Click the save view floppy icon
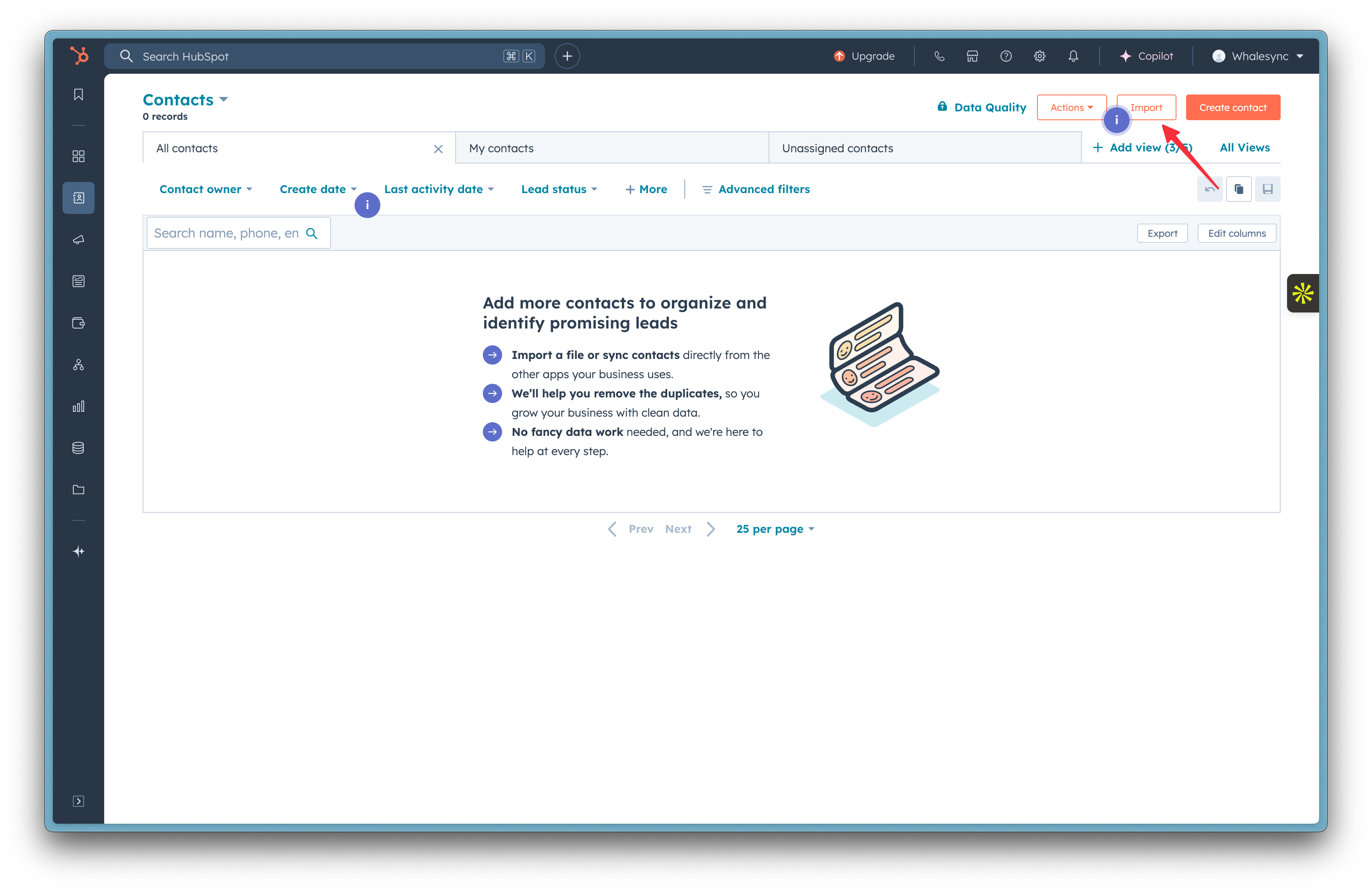This screenshot has width=1372, height=891. [1267, 189]
